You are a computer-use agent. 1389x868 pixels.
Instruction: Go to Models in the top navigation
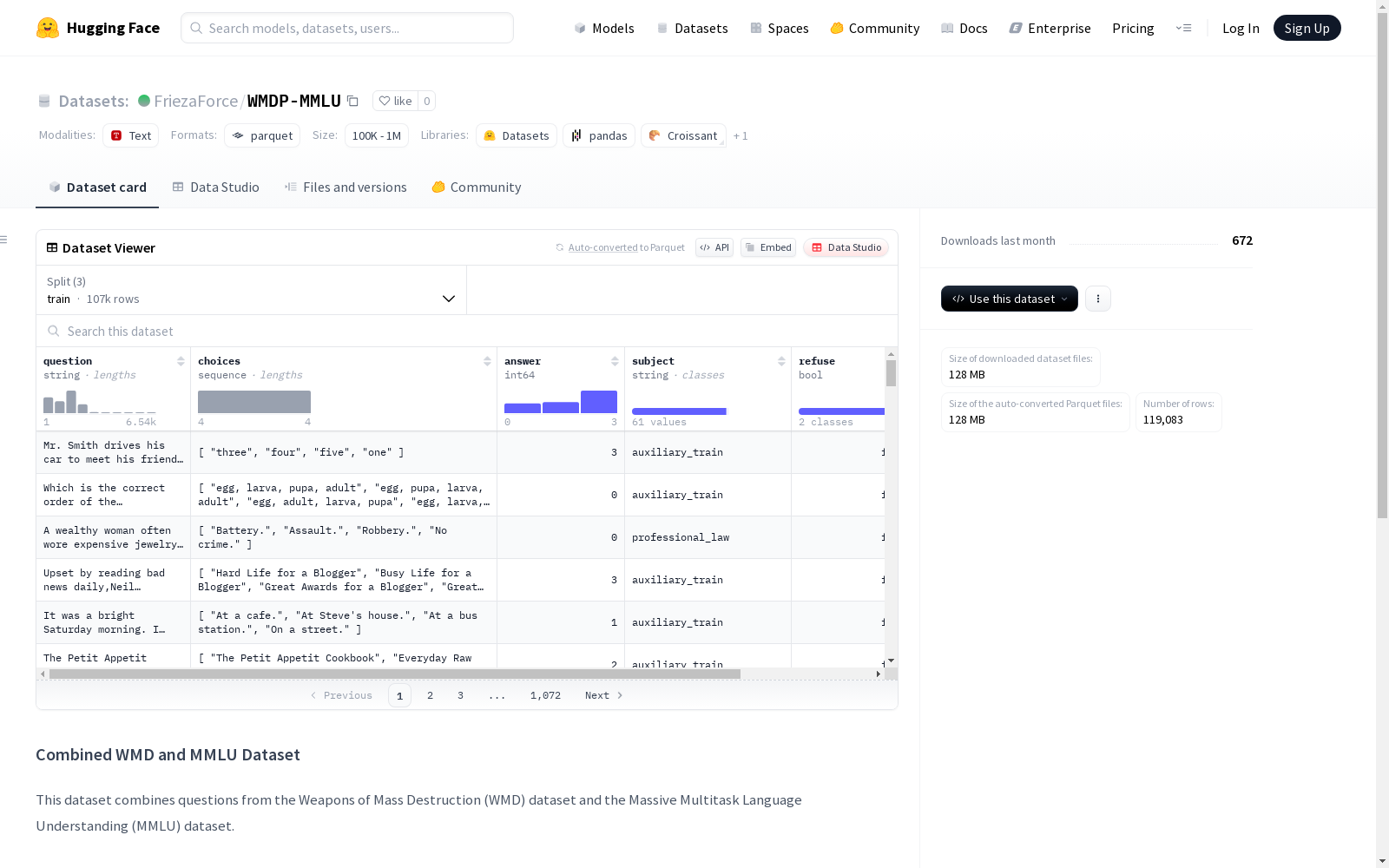click(x=604, y=28)
